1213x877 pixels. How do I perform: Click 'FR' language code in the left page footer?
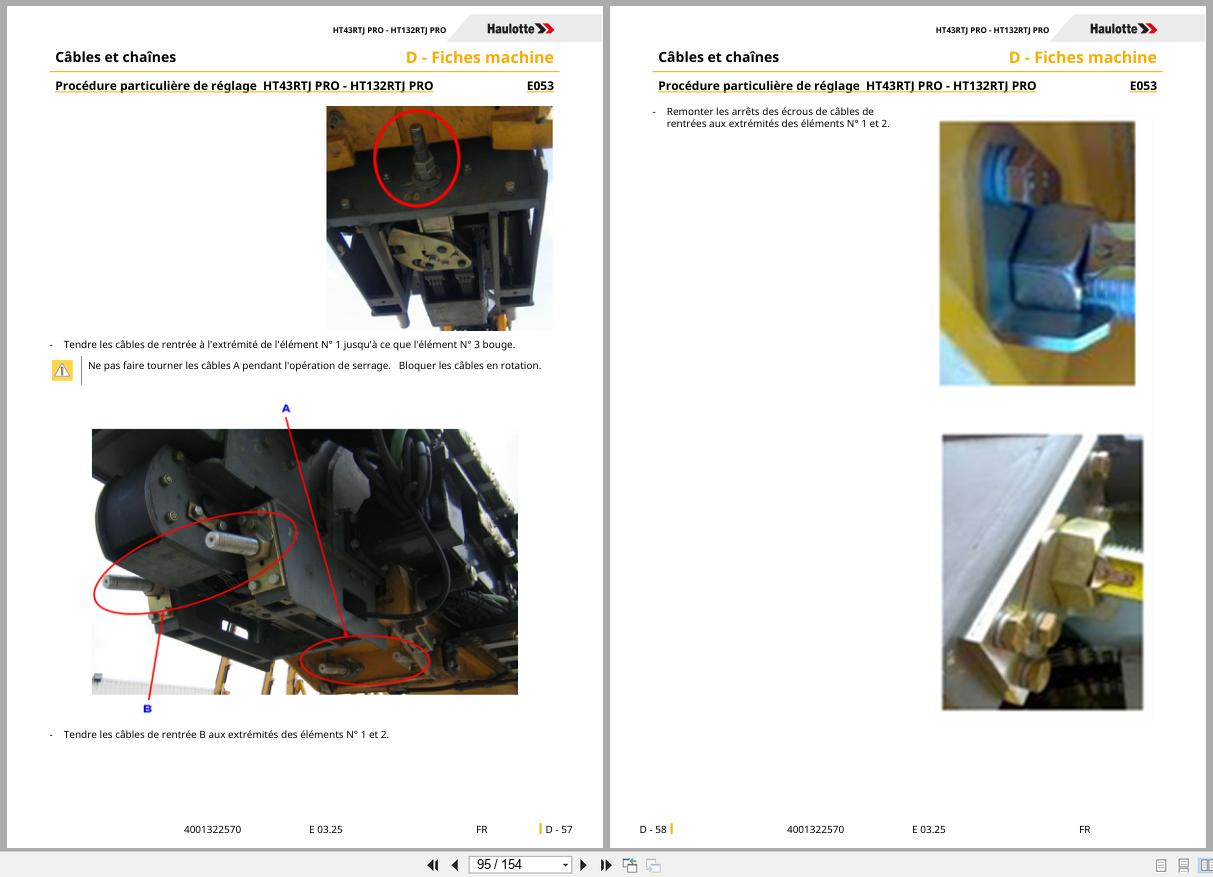pos(481,829)
